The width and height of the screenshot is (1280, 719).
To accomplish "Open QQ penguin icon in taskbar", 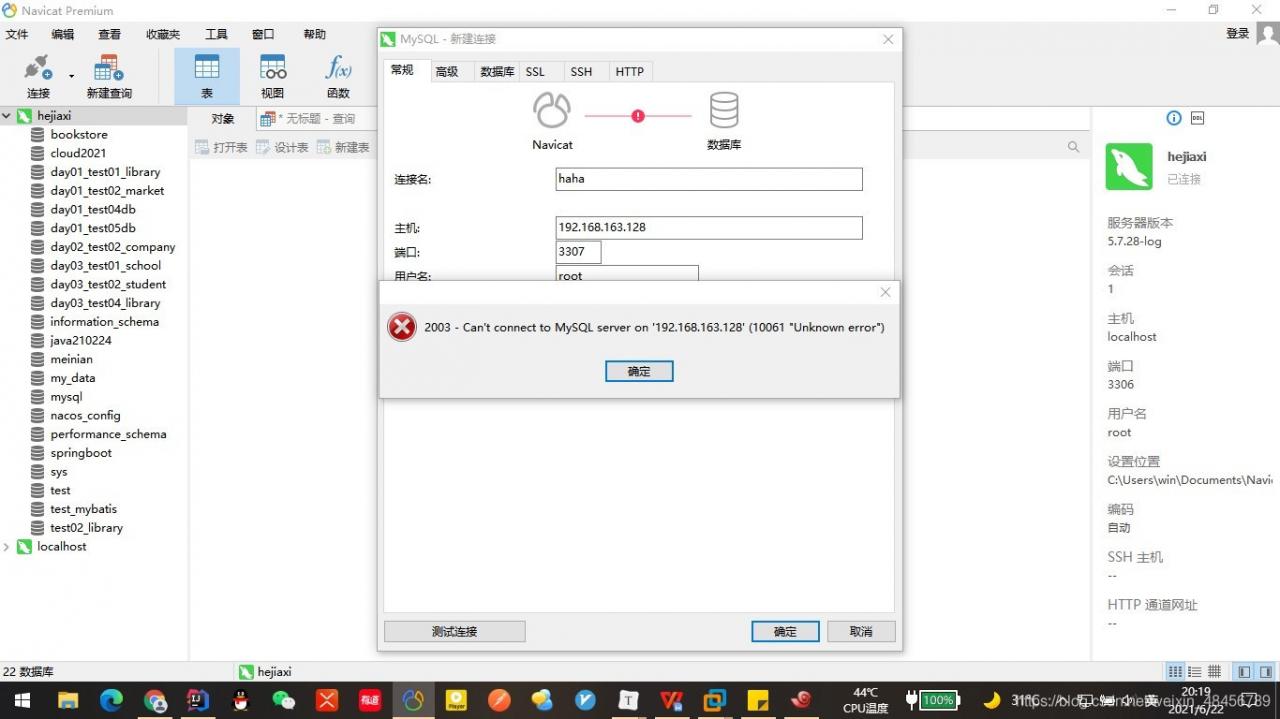I will [240, 700].
